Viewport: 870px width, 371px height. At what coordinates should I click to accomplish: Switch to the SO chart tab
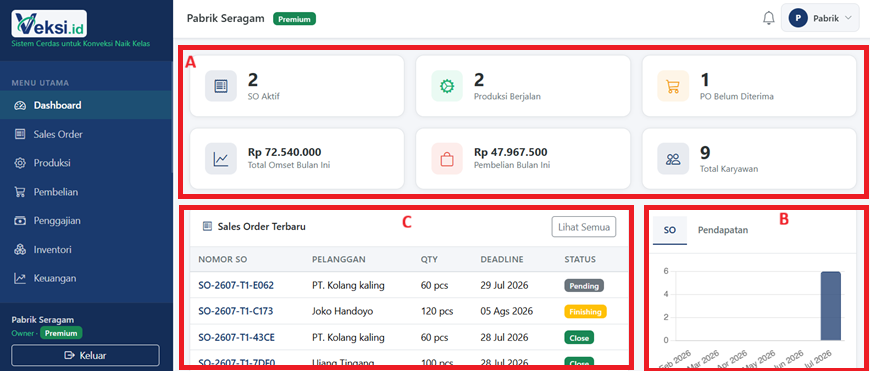670,230
